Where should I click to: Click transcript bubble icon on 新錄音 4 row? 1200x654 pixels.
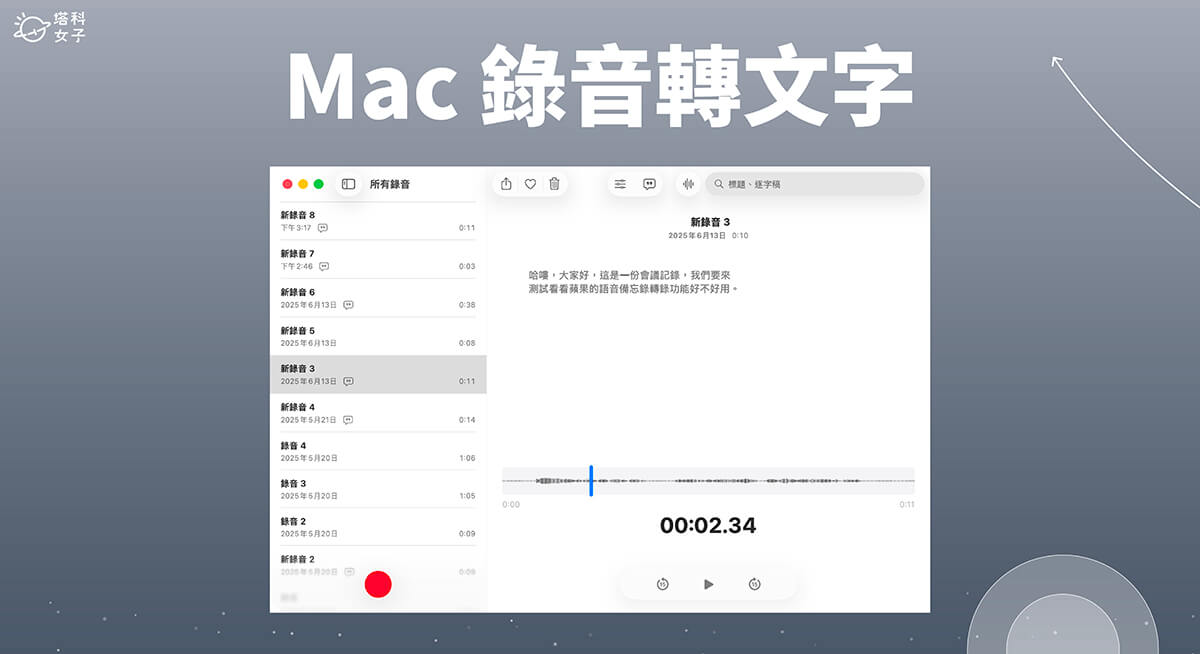pos(348,419)
